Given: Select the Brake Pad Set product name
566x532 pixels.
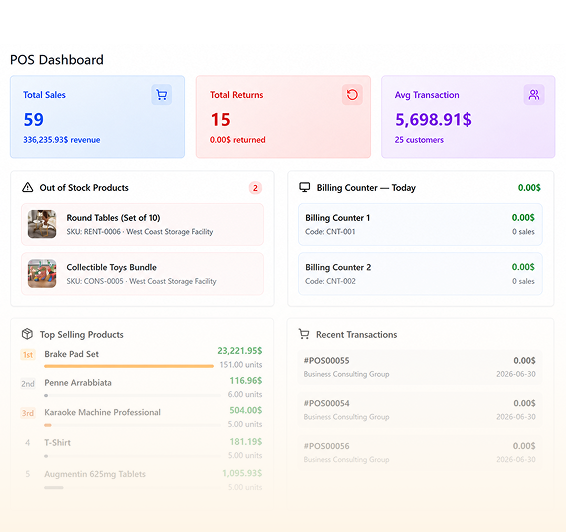Looking at the screenshot, I should coord(71,354).
